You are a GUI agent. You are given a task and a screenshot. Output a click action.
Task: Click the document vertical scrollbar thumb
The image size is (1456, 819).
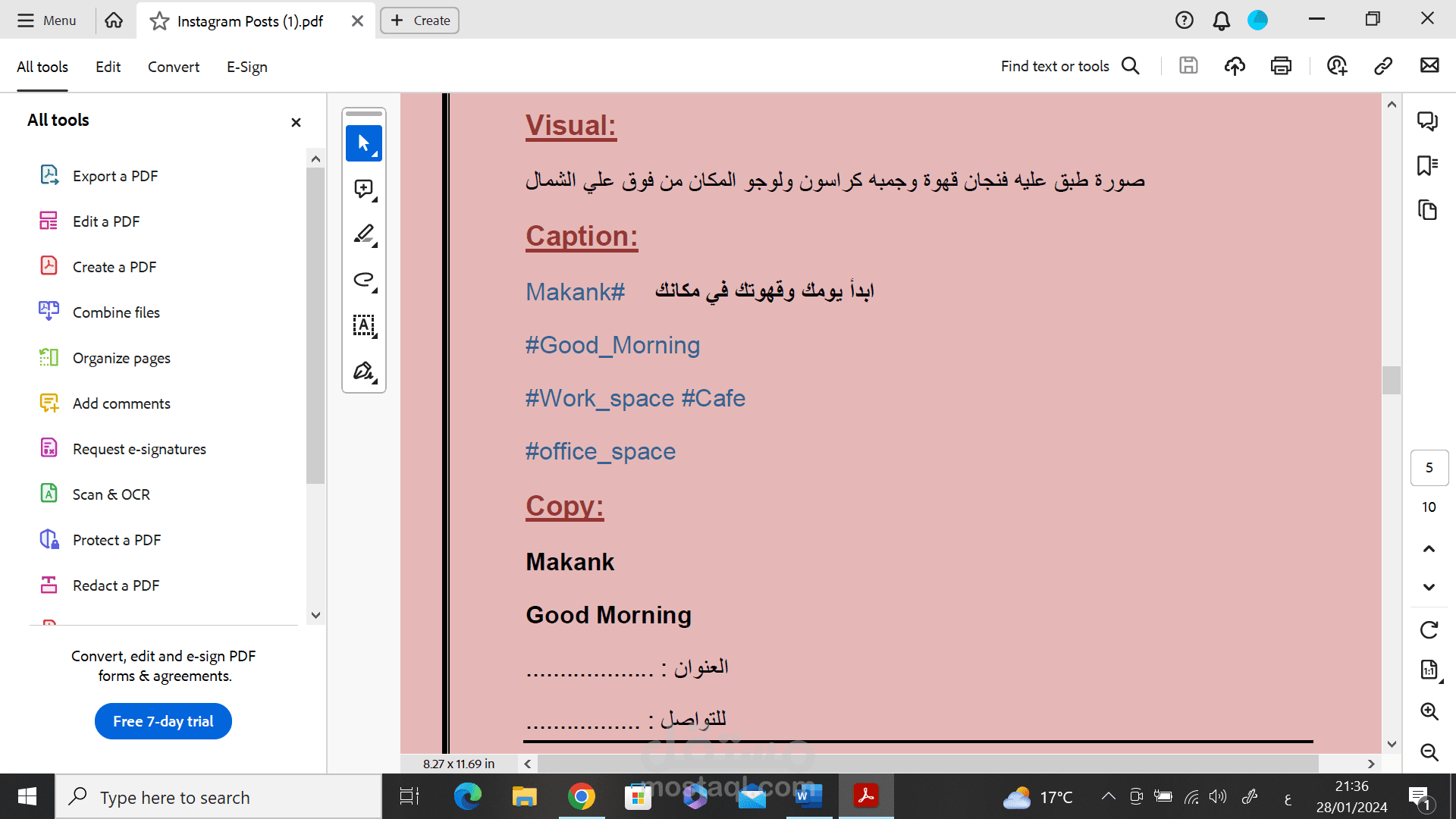[1392, 380]
